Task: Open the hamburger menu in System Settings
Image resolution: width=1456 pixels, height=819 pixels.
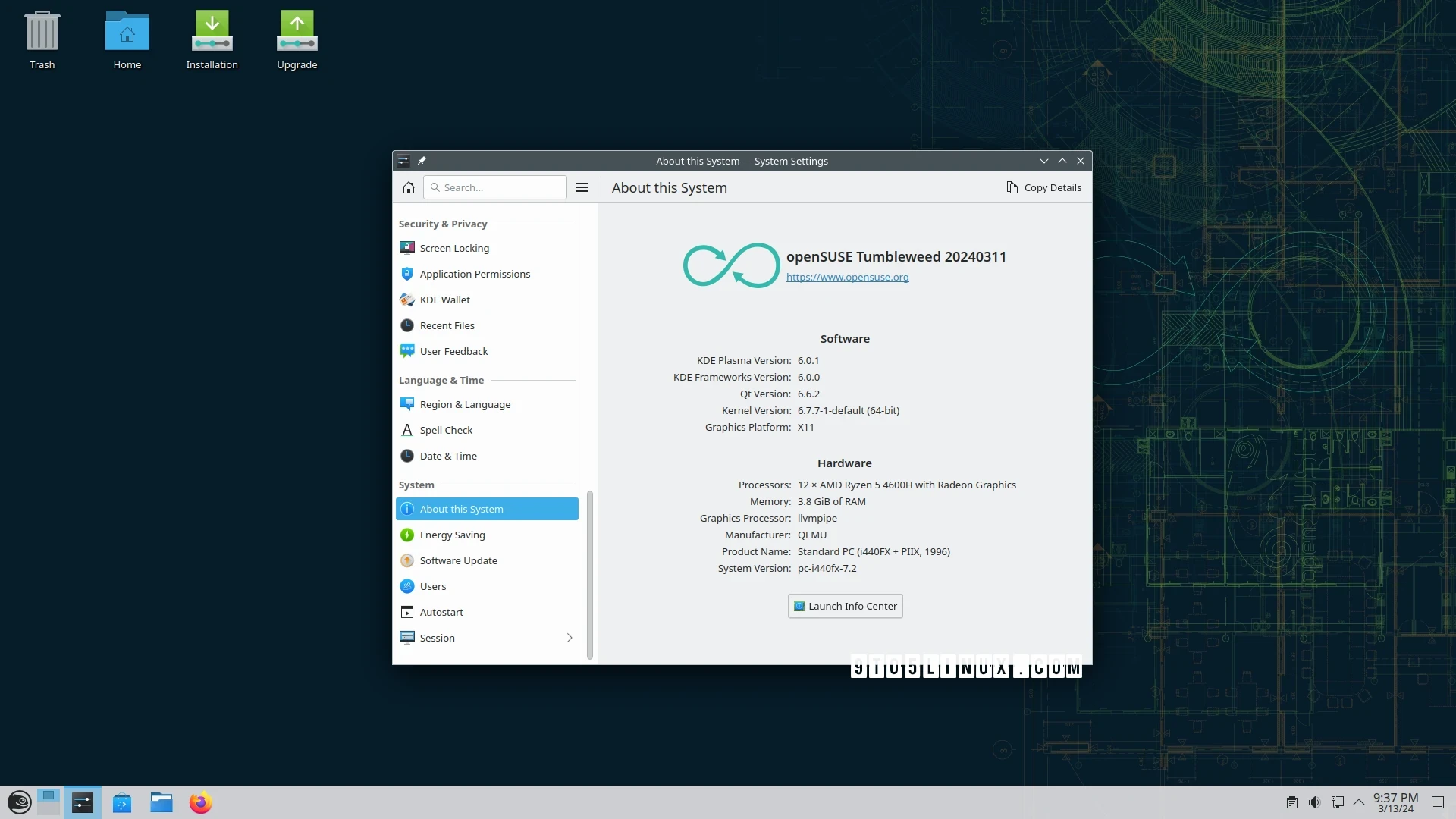Action: click(582, 187)
